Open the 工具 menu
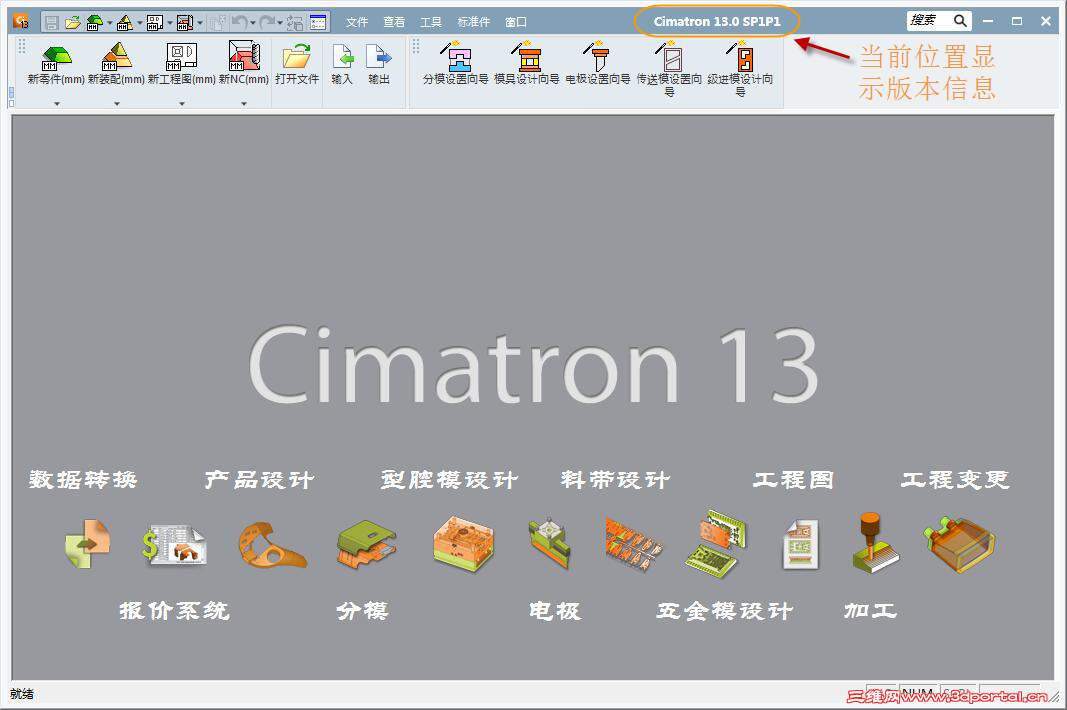The width and height of the screenshot is (1067, 710). (431, 22)
